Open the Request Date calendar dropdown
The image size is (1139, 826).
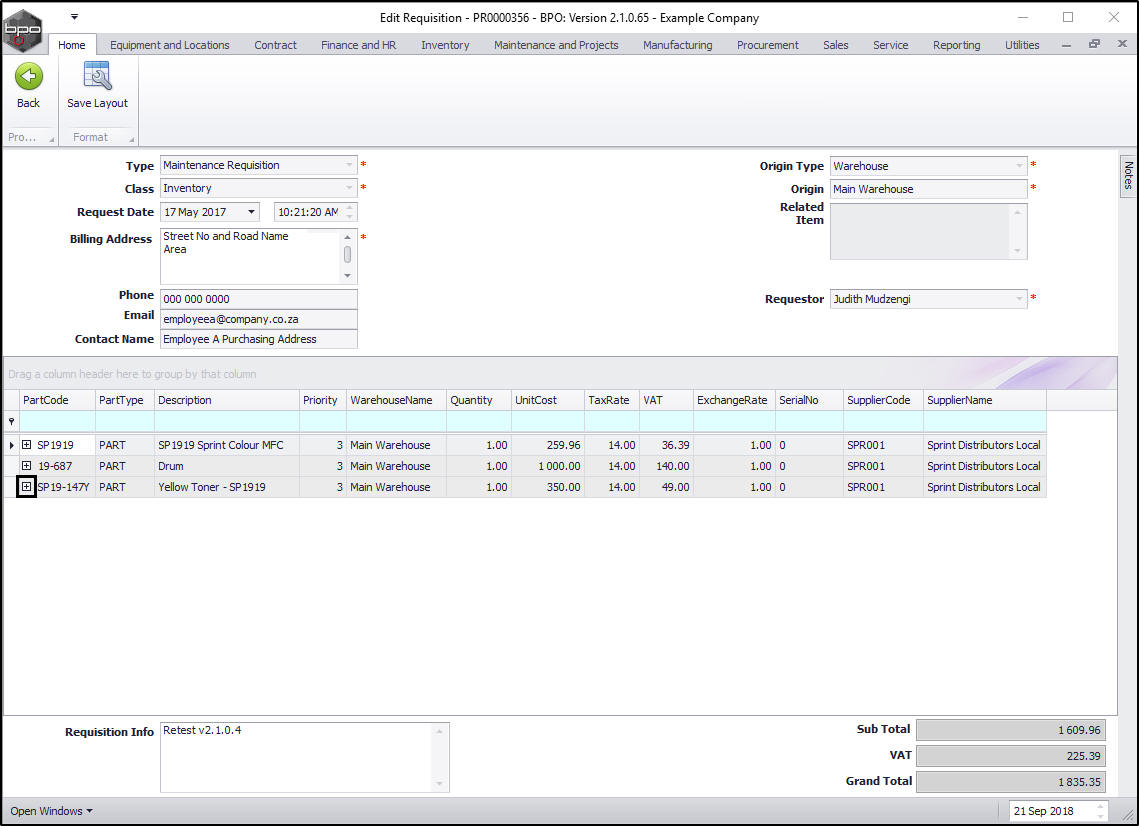251,212
